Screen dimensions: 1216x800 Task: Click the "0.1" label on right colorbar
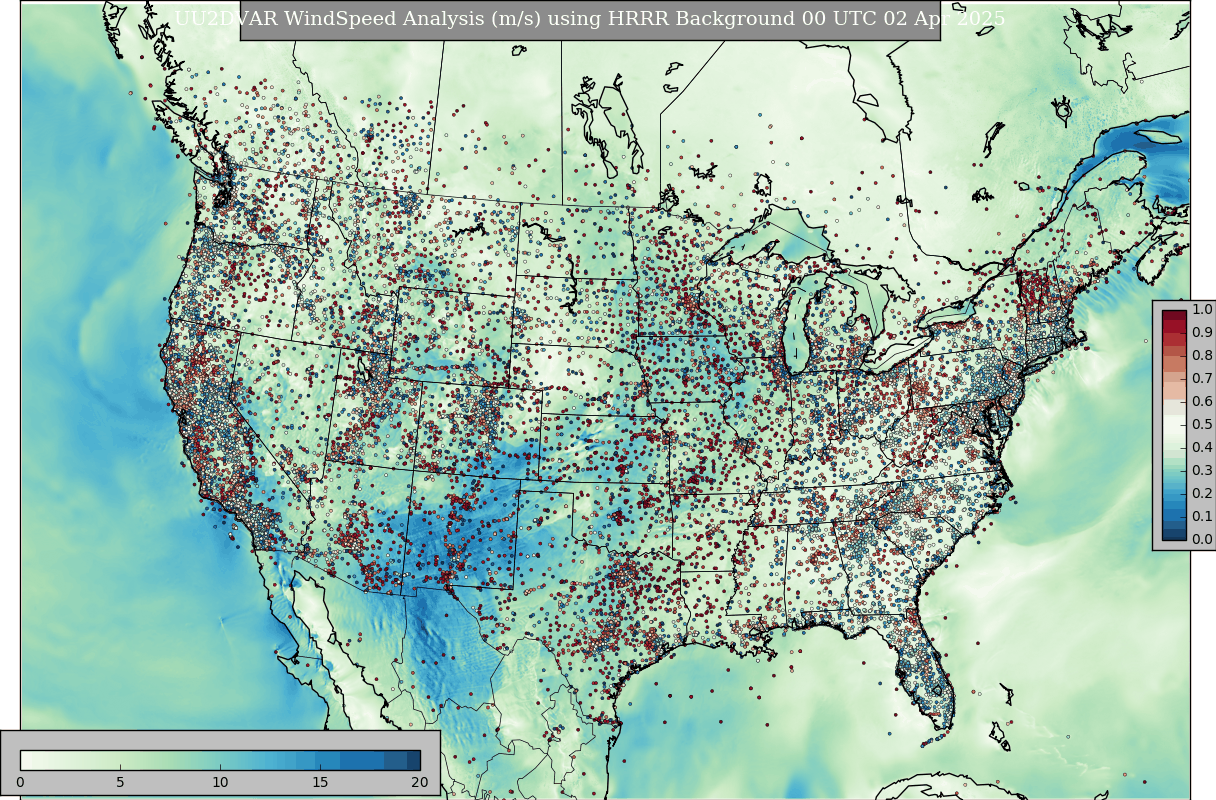(x=1202, y=517)
